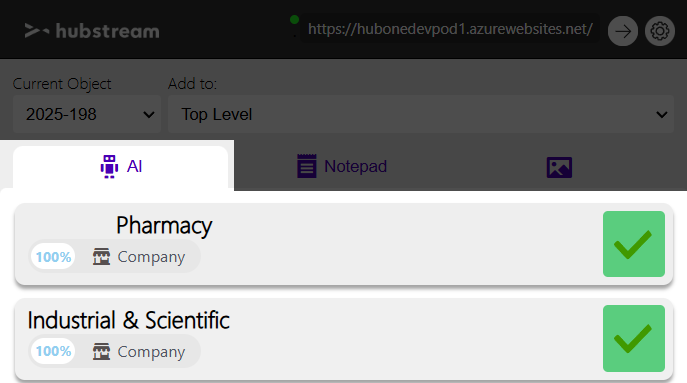This screenshot has height=383, width=687.
Task: Expand the Add to Top Level dropdown
Action: click(x=421, y=114)
